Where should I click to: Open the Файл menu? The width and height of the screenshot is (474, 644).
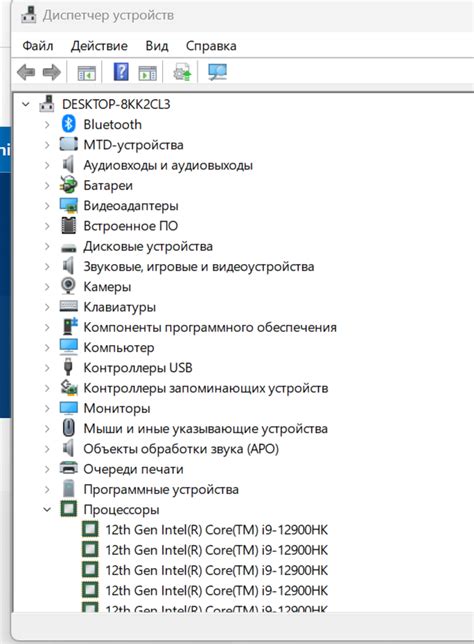(37, 46)
